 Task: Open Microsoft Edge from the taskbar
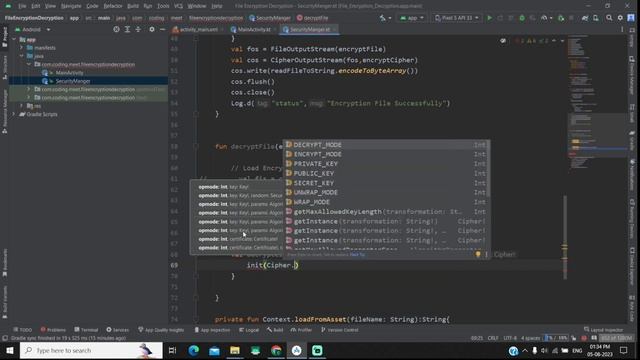coord(194,351)
